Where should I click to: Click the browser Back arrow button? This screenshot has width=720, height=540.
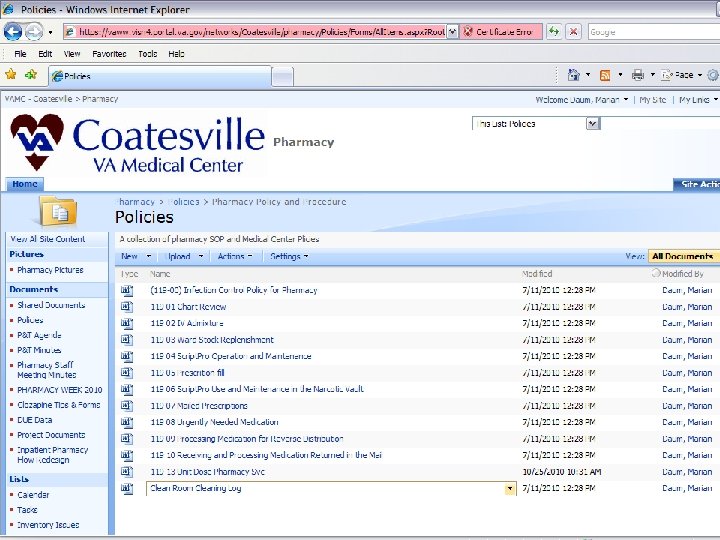coord(12,32)
